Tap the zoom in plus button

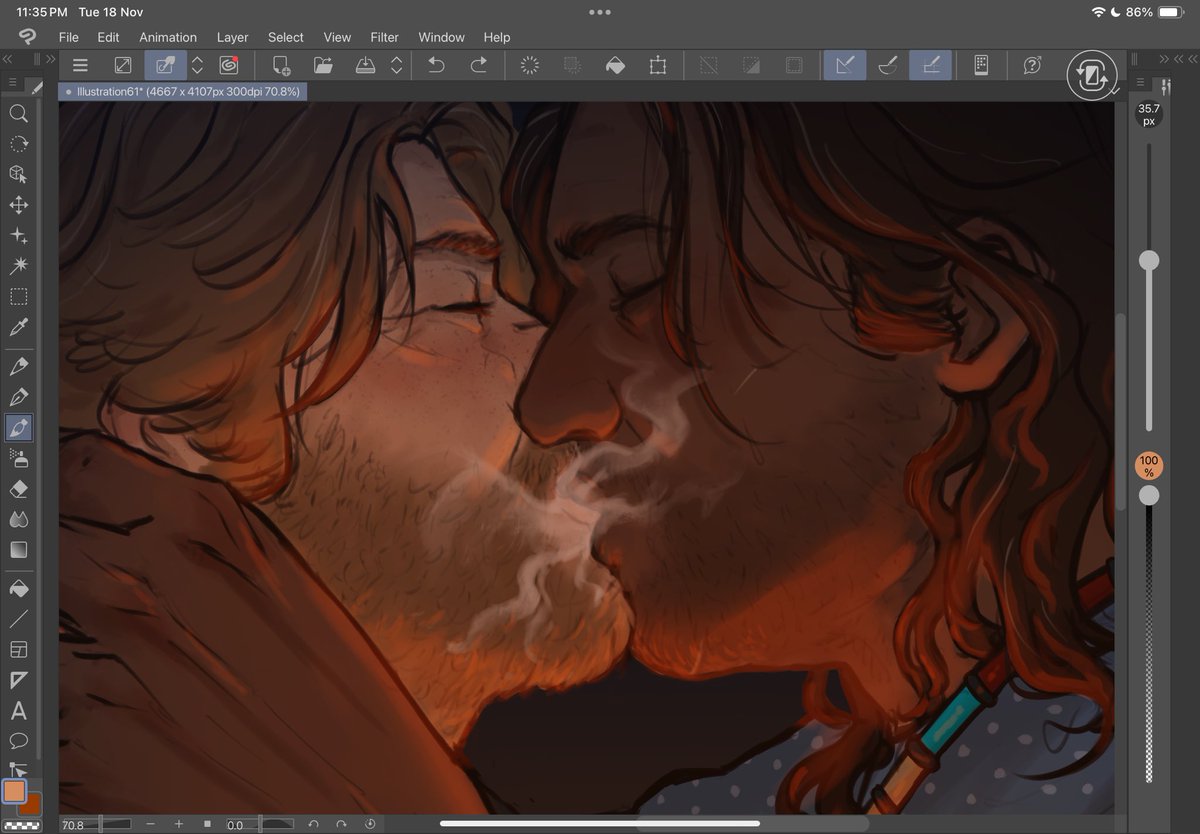tap(179, 825)
